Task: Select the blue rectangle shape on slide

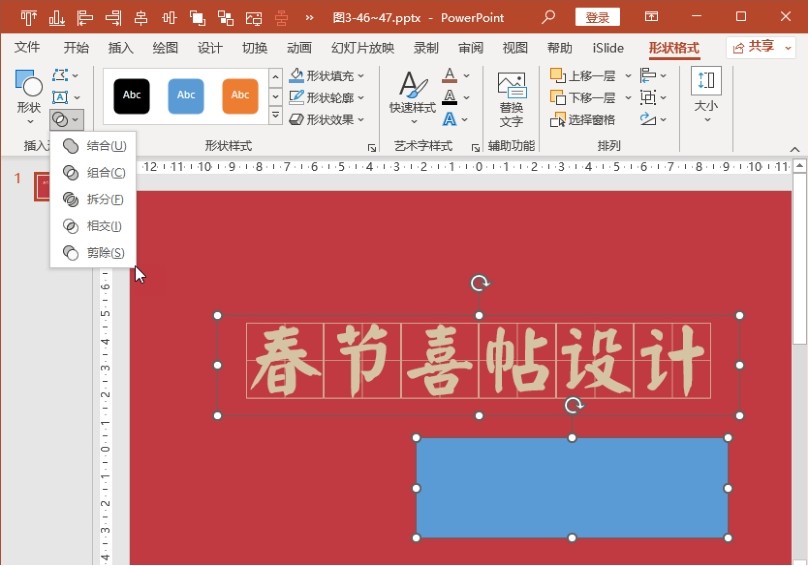Action: pyautogui.click(x=571, y=487)
